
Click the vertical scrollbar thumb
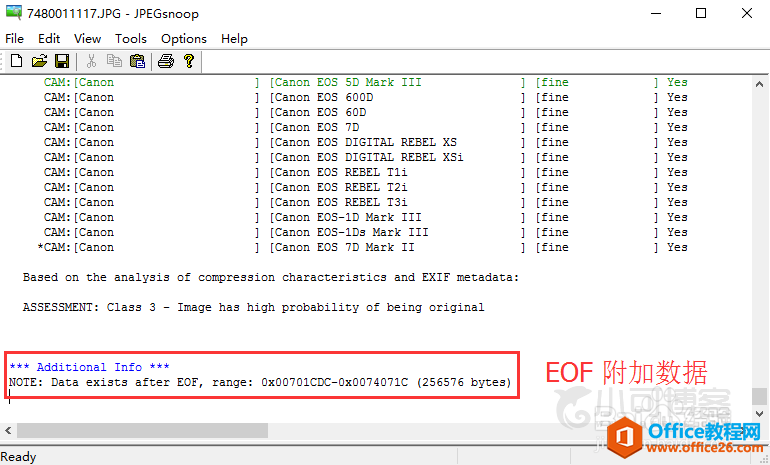760,396
